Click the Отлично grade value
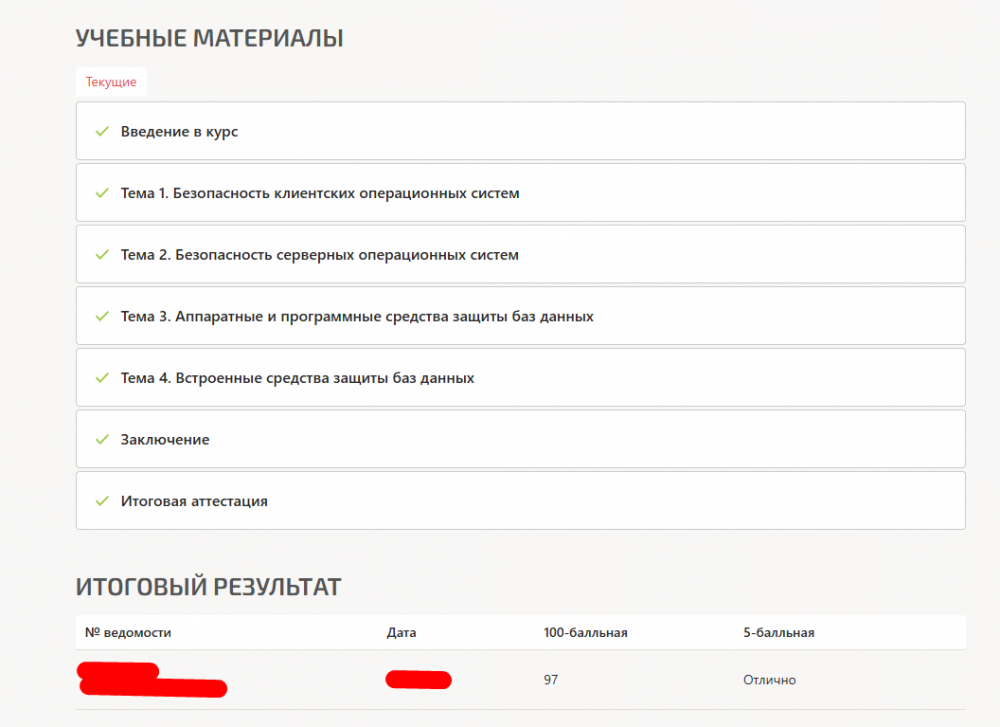1000x727 pixels. coord(769,680)
